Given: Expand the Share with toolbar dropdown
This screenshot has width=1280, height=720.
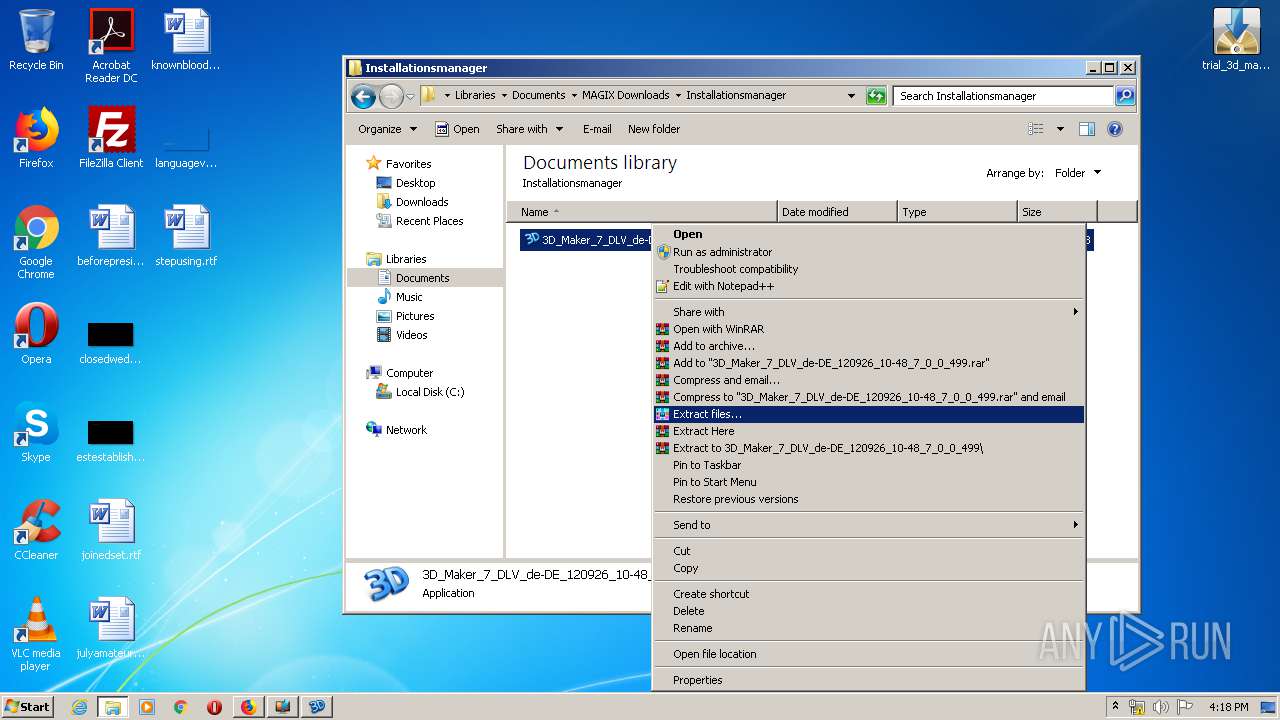Looking at the screenshot, I should tap(530, 129).
